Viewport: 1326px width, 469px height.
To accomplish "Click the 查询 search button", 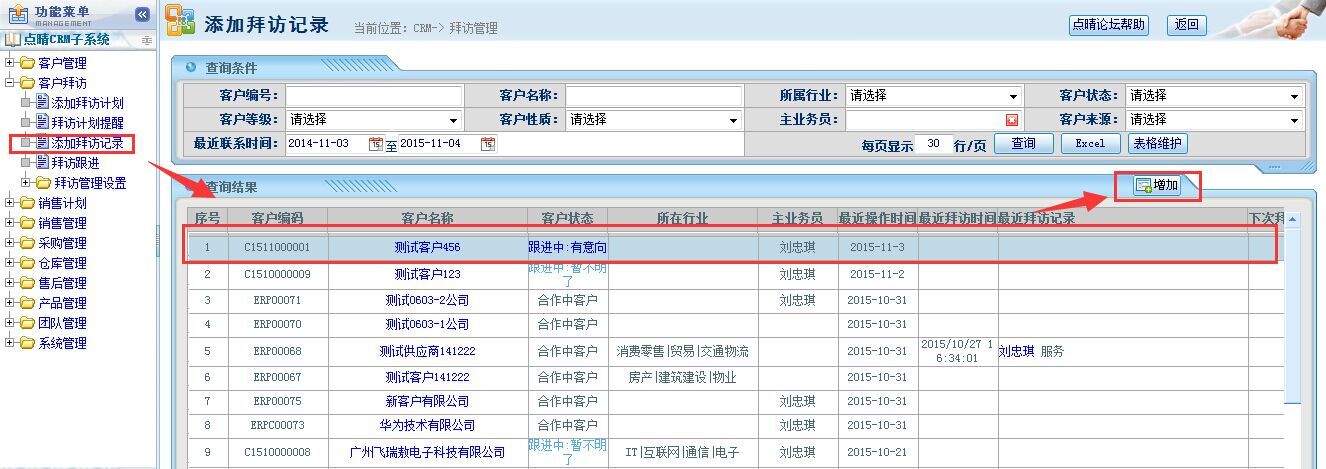I will [1023, 143].
